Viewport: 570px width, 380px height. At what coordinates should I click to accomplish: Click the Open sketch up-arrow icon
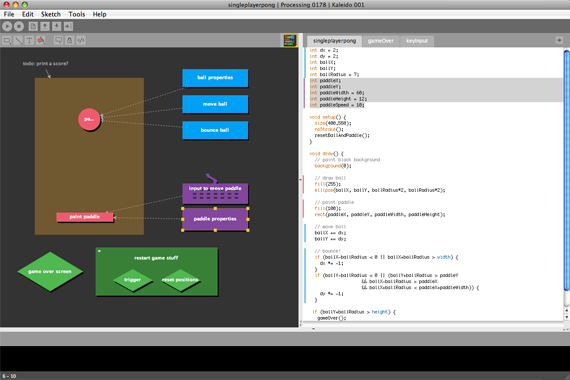45,26
